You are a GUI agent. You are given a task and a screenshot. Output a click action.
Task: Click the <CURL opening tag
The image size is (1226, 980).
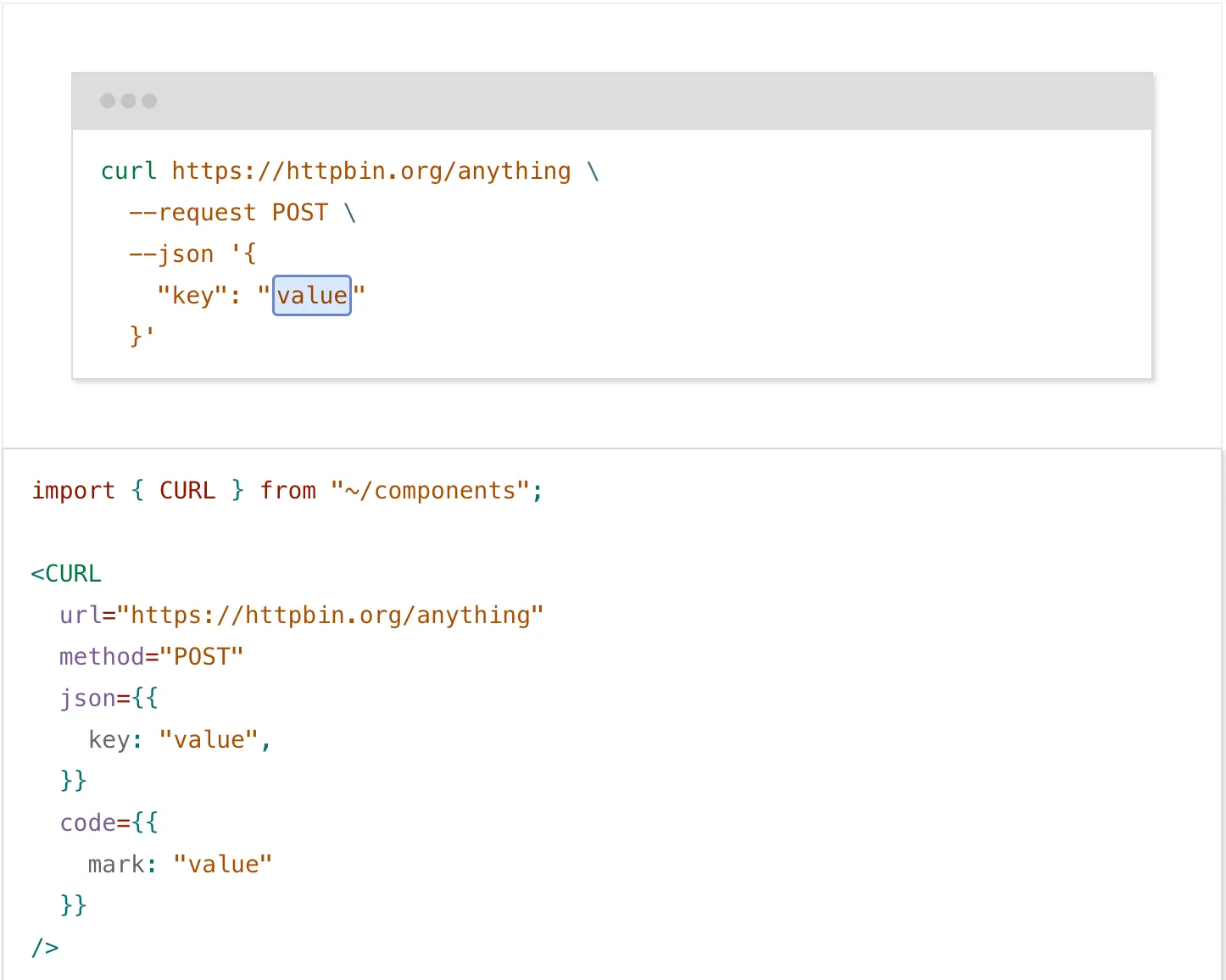(66, 573)
